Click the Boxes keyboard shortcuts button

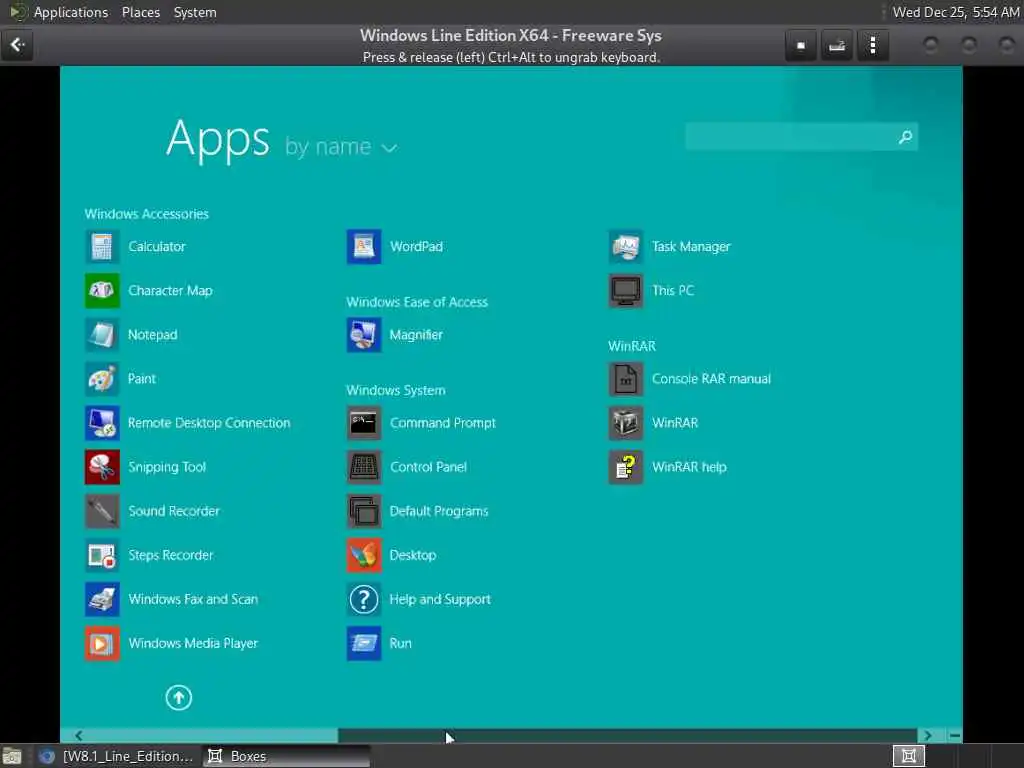tap(837, 45)
